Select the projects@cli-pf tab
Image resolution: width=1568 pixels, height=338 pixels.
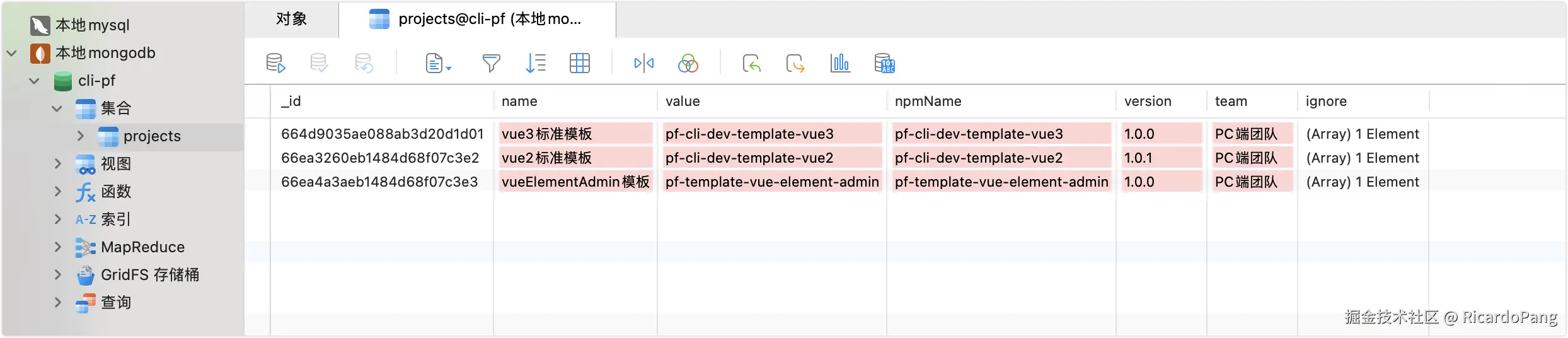tap(477, 20)
